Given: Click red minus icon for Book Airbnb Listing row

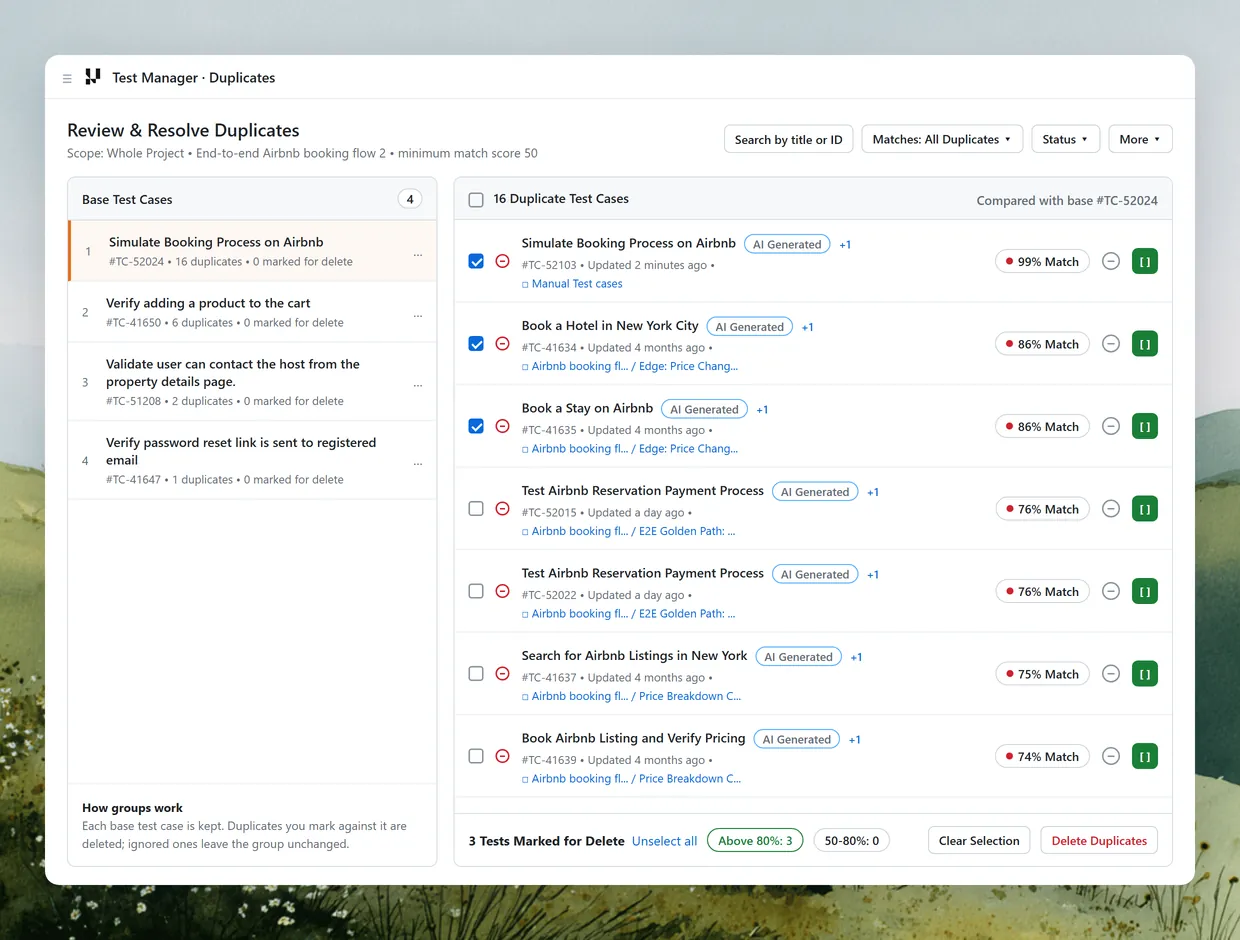Looking at the screenshot, I should pyautogui.click(x=502, y=756).
